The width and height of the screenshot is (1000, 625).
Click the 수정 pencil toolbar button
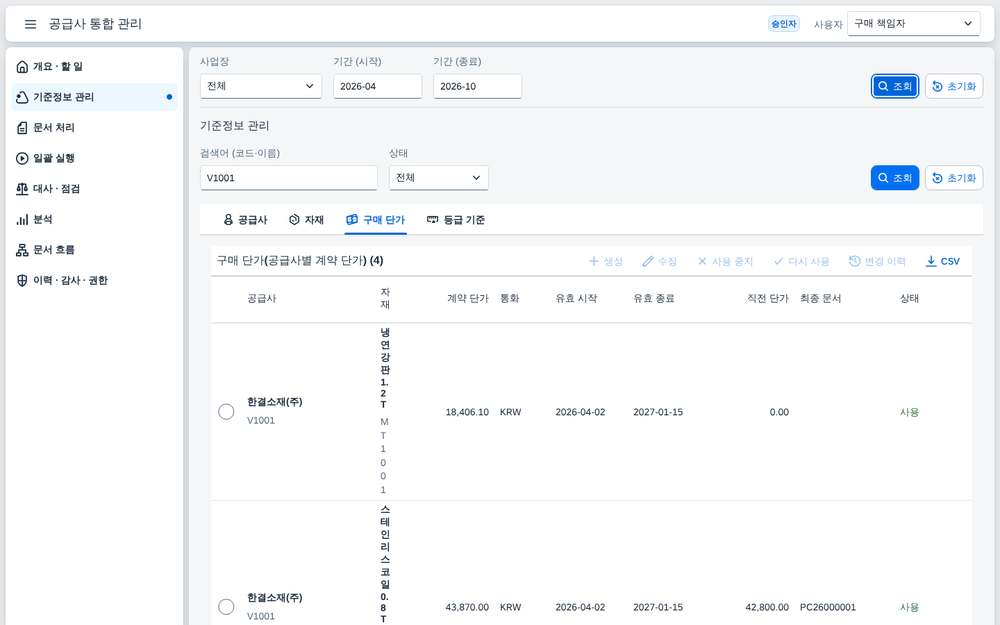point(659,261)
